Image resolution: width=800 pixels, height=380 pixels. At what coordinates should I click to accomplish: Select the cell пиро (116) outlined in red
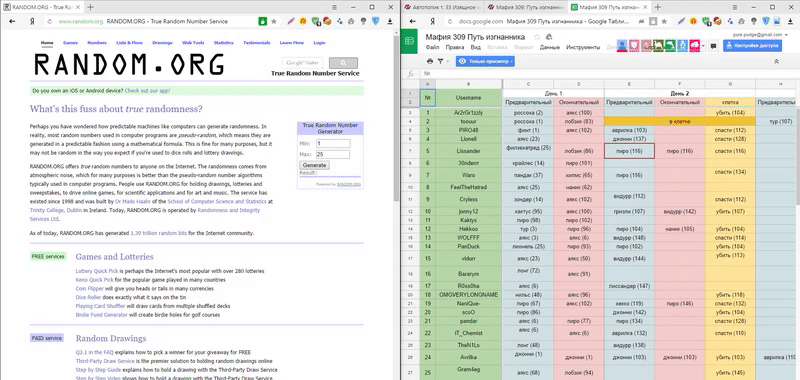629,151
